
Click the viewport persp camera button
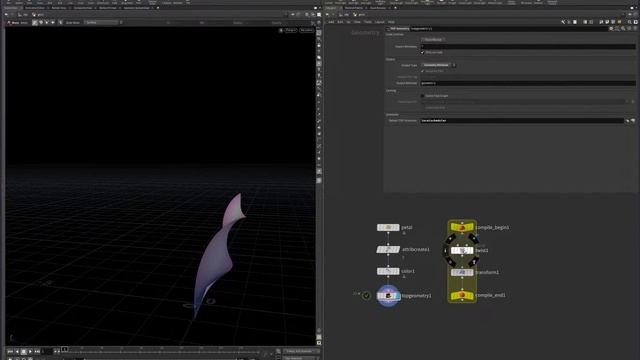[x=291, y=30]
